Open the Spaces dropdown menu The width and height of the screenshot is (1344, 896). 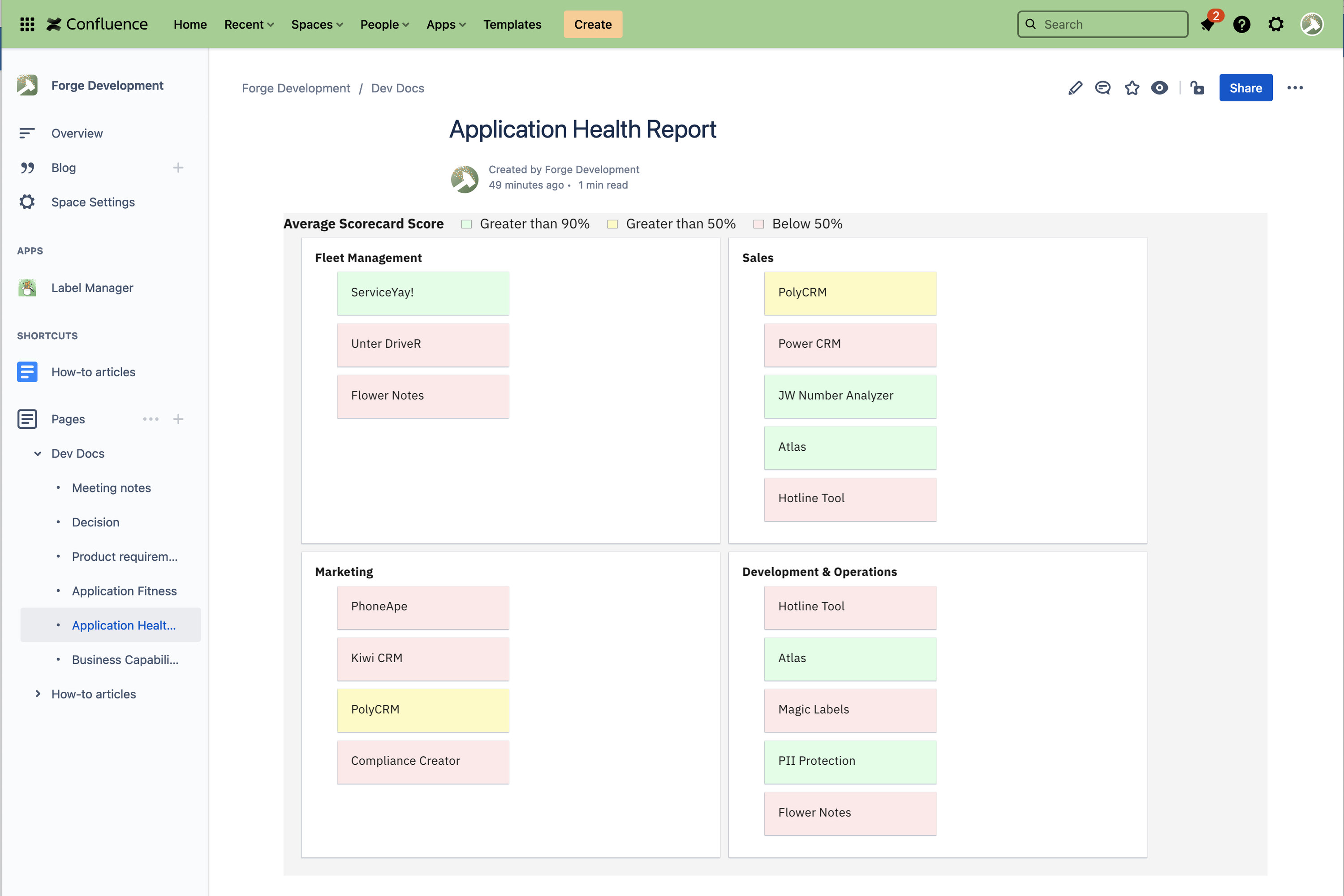317,25
